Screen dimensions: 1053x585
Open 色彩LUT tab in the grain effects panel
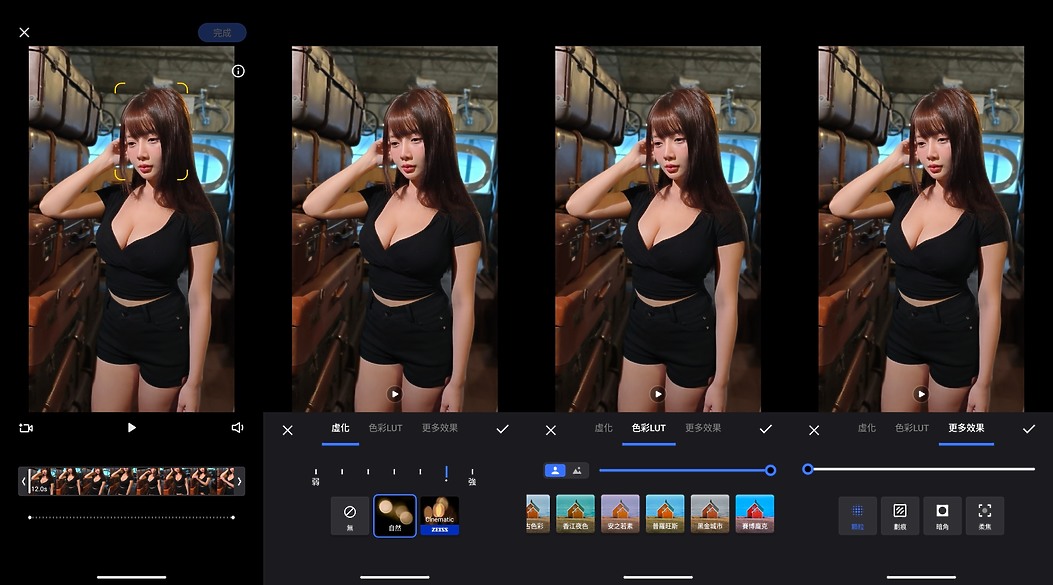912,428
